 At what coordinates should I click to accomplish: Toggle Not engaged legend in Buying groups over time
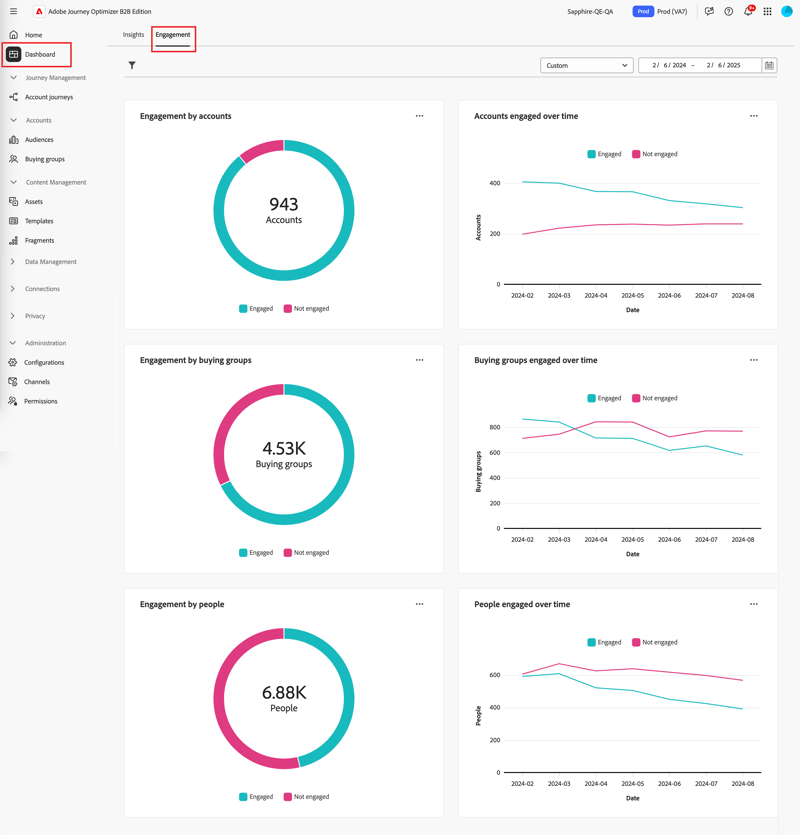655,398
